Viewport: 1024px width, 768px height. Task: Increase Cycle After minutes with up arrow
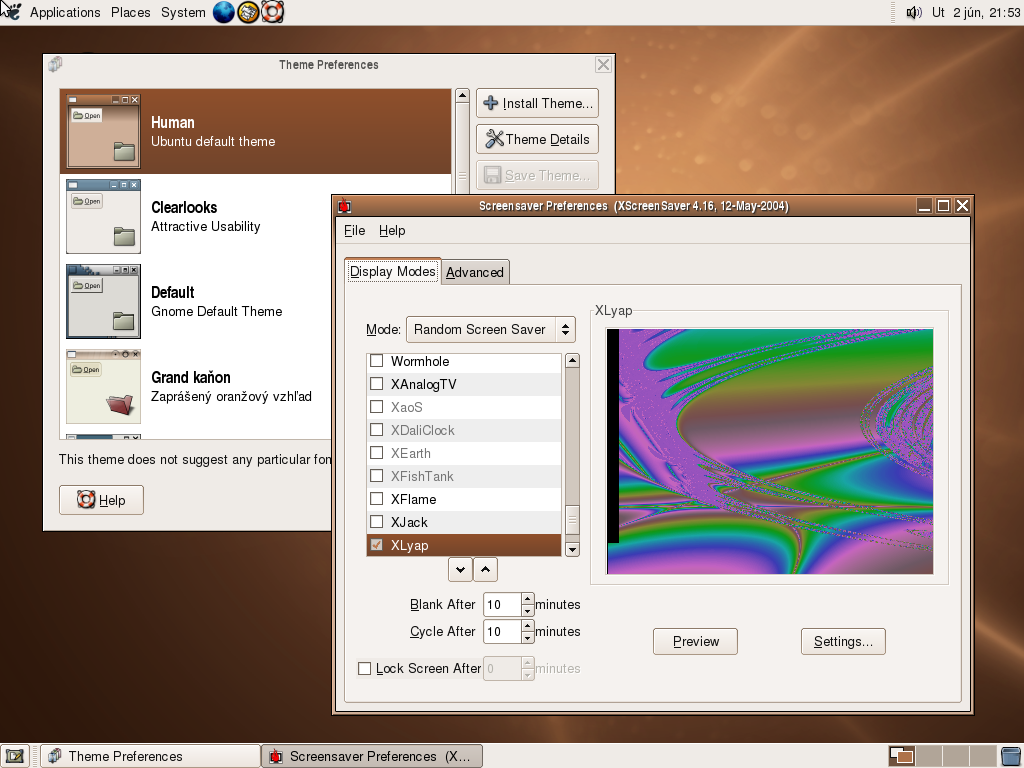528,626
